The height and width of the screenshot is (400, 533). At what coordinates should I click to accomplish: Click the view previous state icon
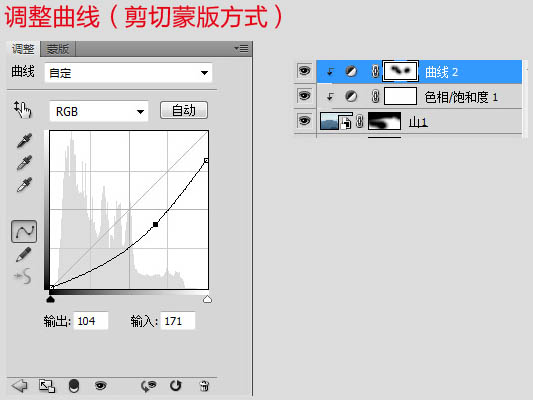coord(149,386)
